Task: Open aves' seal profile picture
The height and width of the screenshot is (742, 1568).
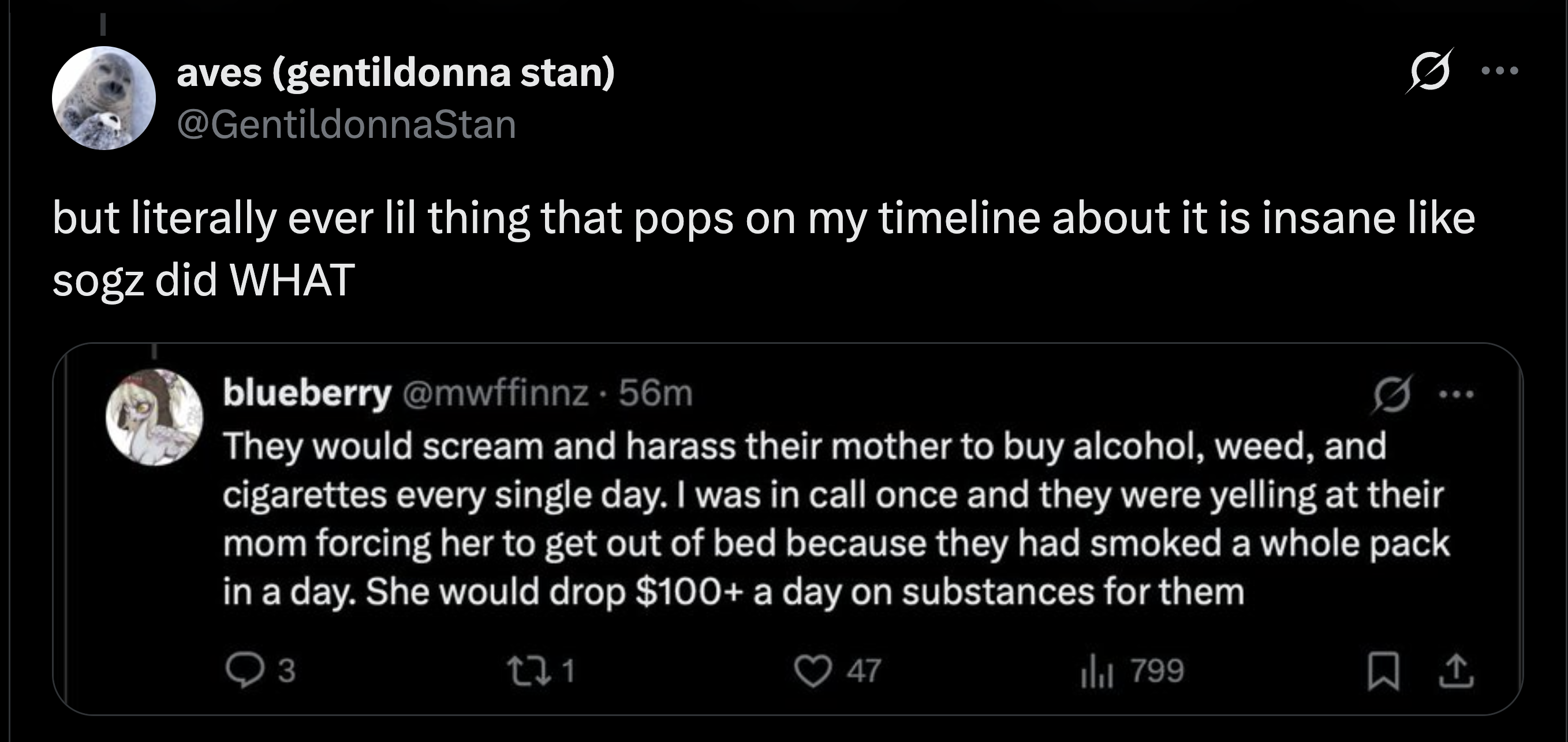Action: 103,98
